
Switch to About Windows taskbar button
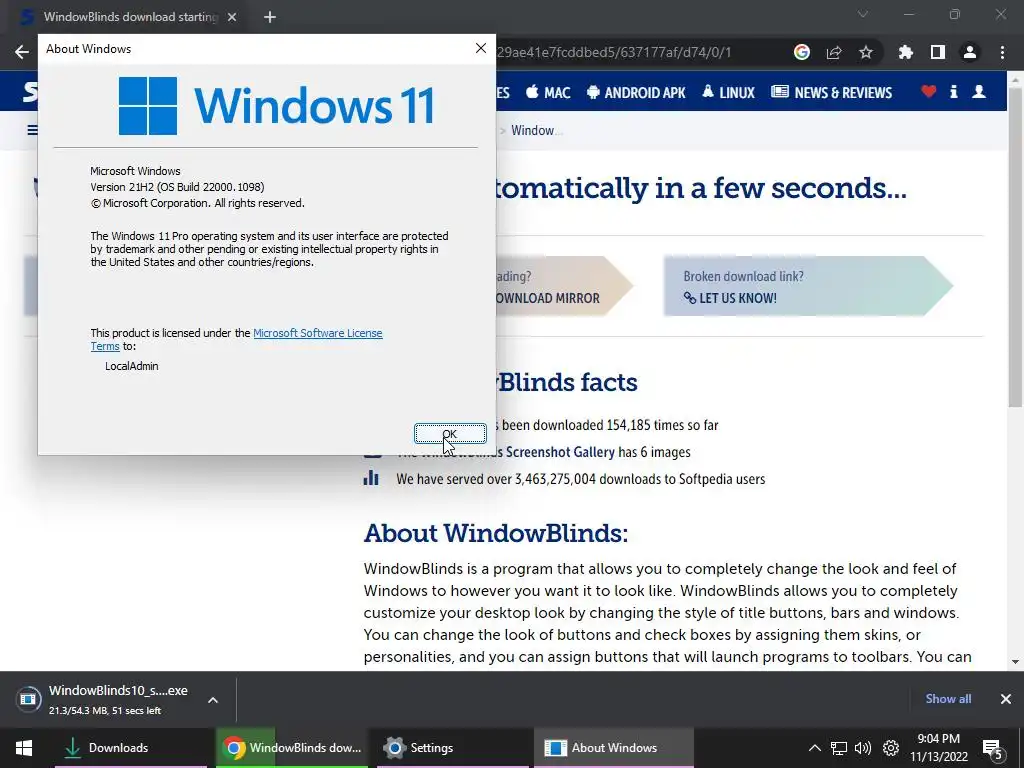click(x=613, y=748)
